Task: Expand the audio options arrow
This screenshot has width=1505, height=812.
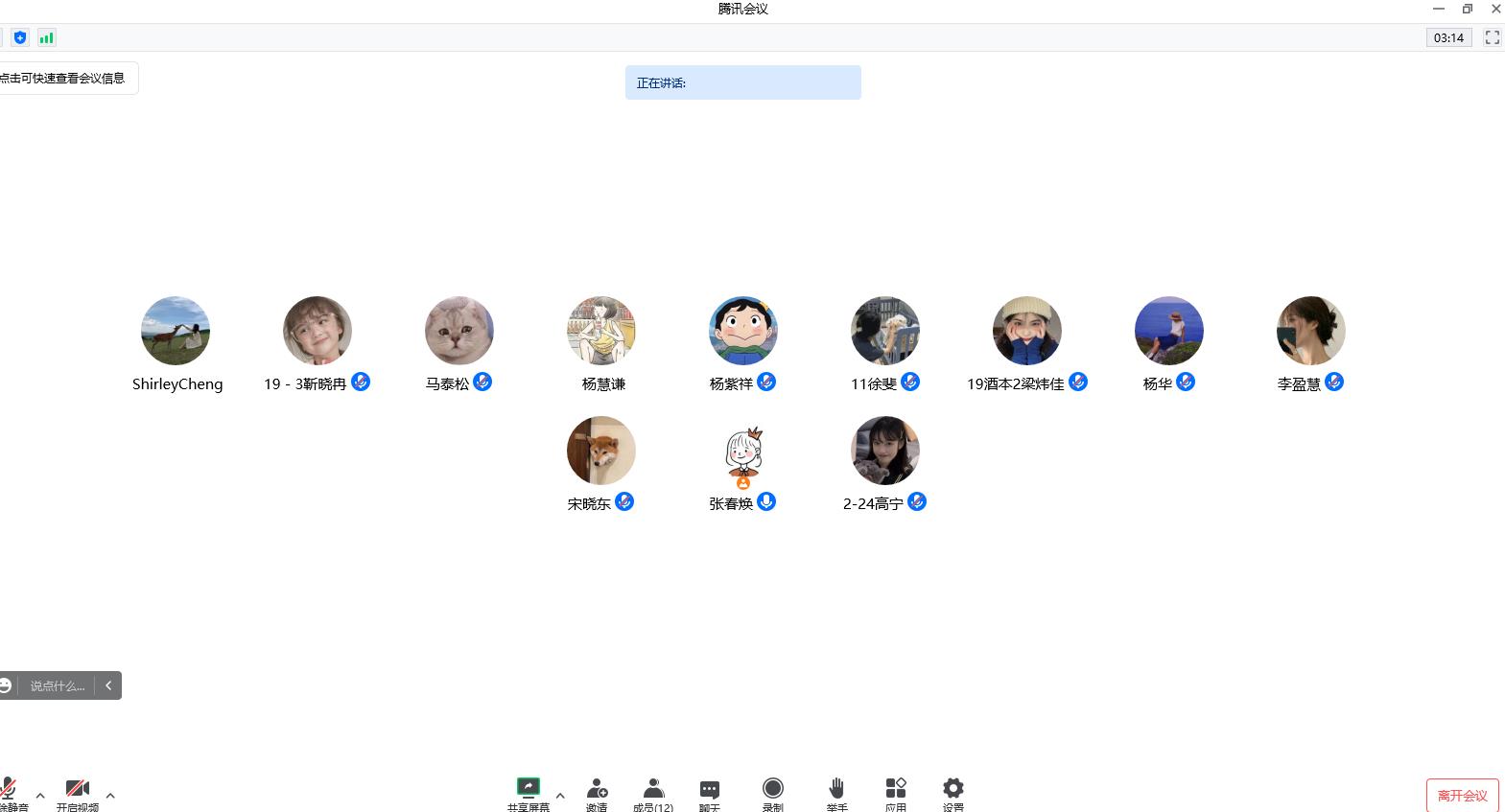Action: pyautogui.click(x=40, y=795)
